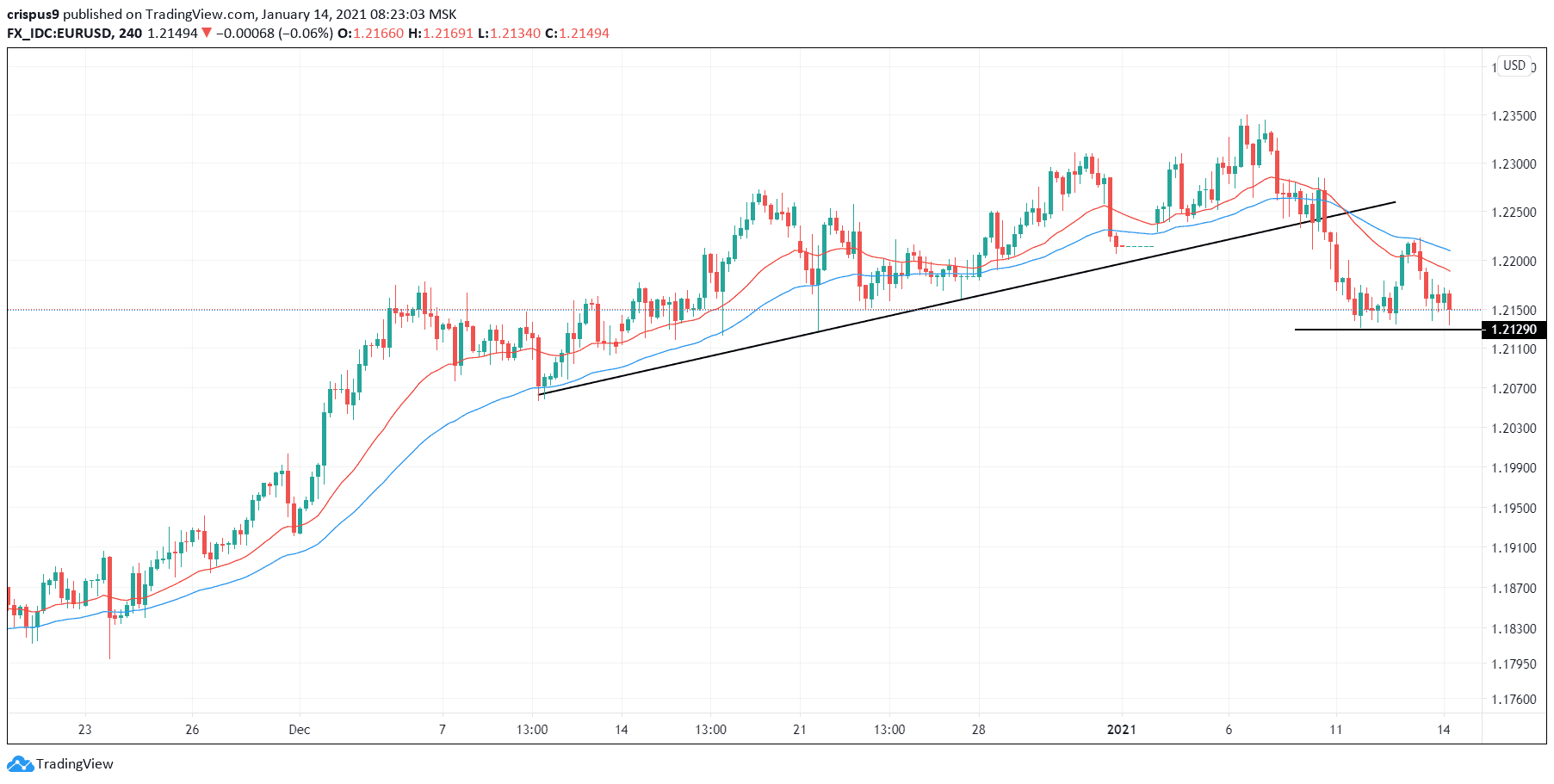Select the FX_IDC:EURUSD symbol label
This screenshot has width=1554, height=784.
tap(59, 34)
